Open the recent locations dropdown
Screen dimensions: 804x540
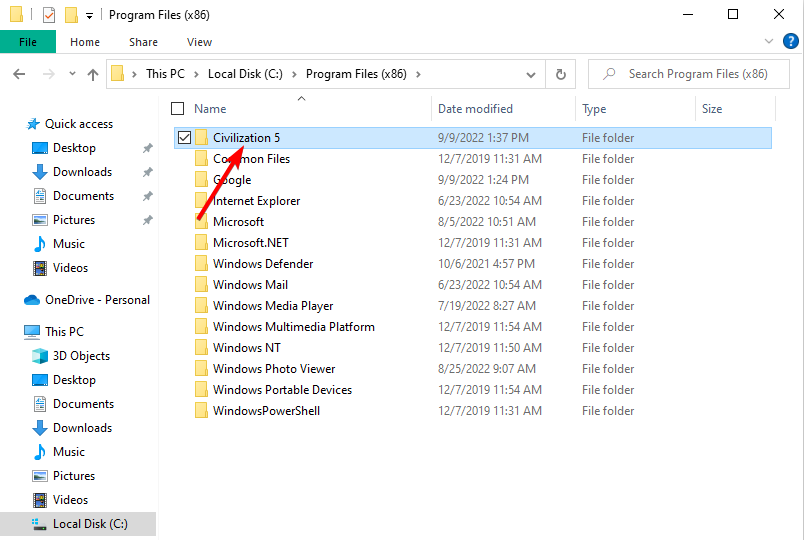(x=72, y=74)
